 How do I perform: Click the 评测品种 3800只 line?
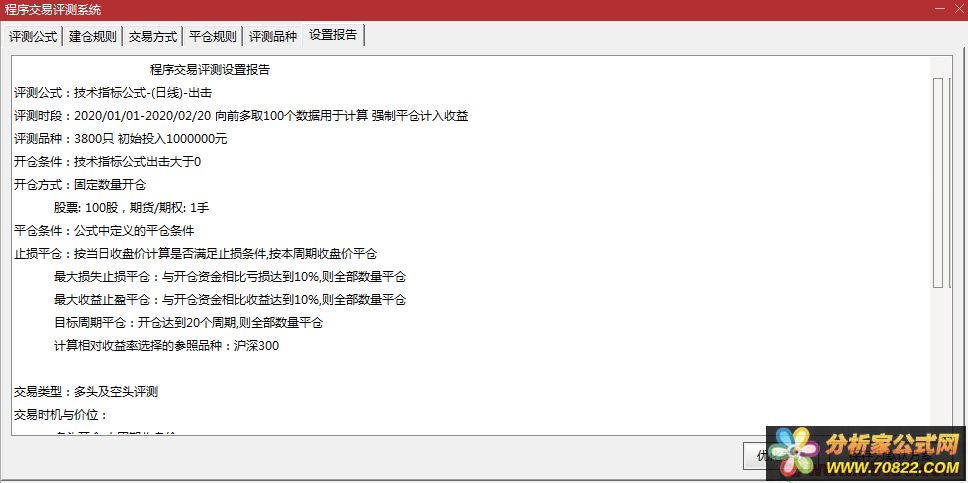pos(120,139)
